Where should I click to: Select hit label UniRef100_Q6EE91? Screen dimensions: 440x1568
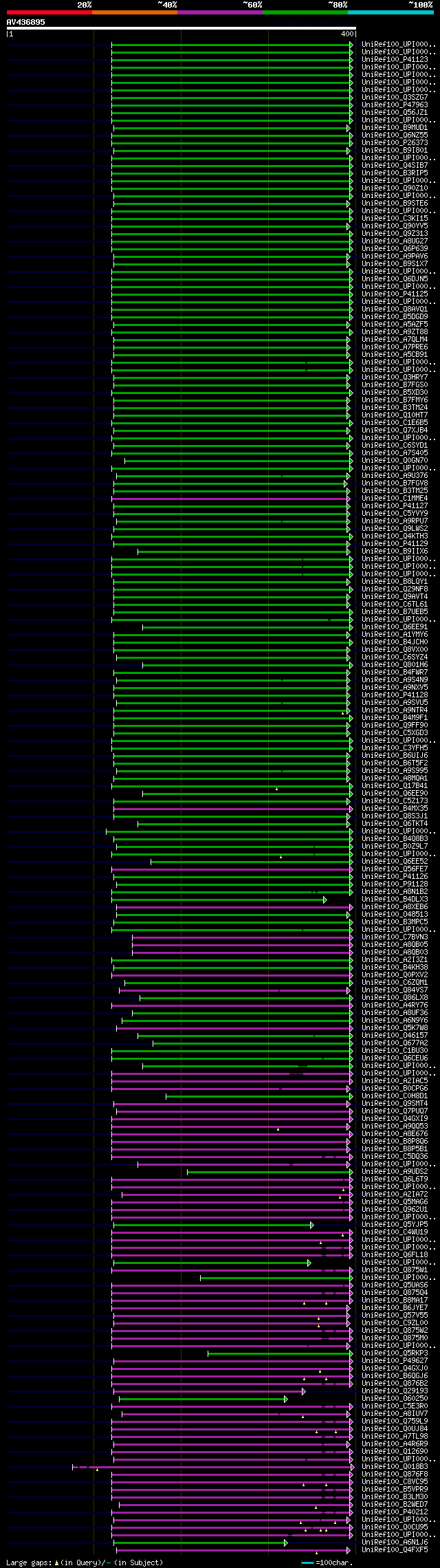[395, 627]
